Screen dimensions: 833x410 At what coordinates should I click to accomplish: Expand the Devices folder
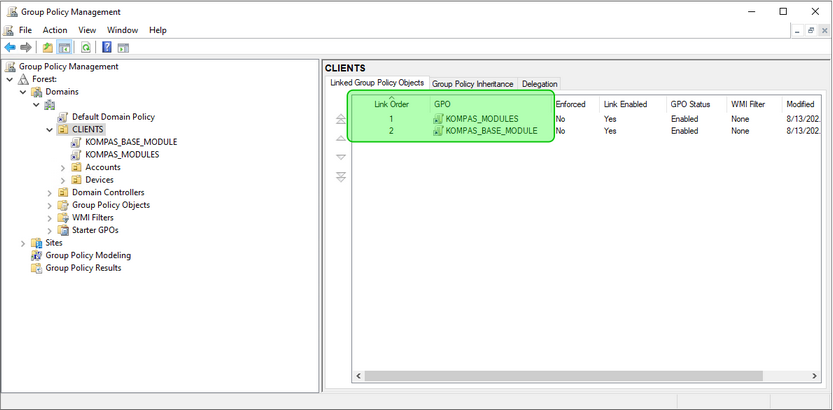63,180
